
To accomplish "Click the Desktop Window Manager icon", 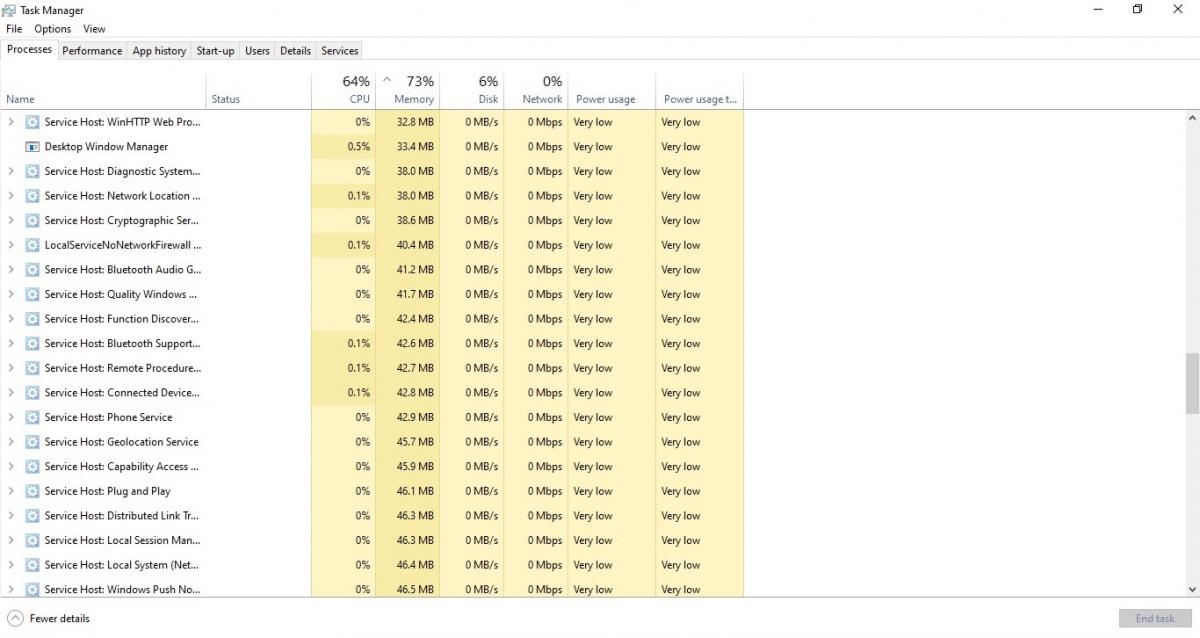I will click(32, 147).
